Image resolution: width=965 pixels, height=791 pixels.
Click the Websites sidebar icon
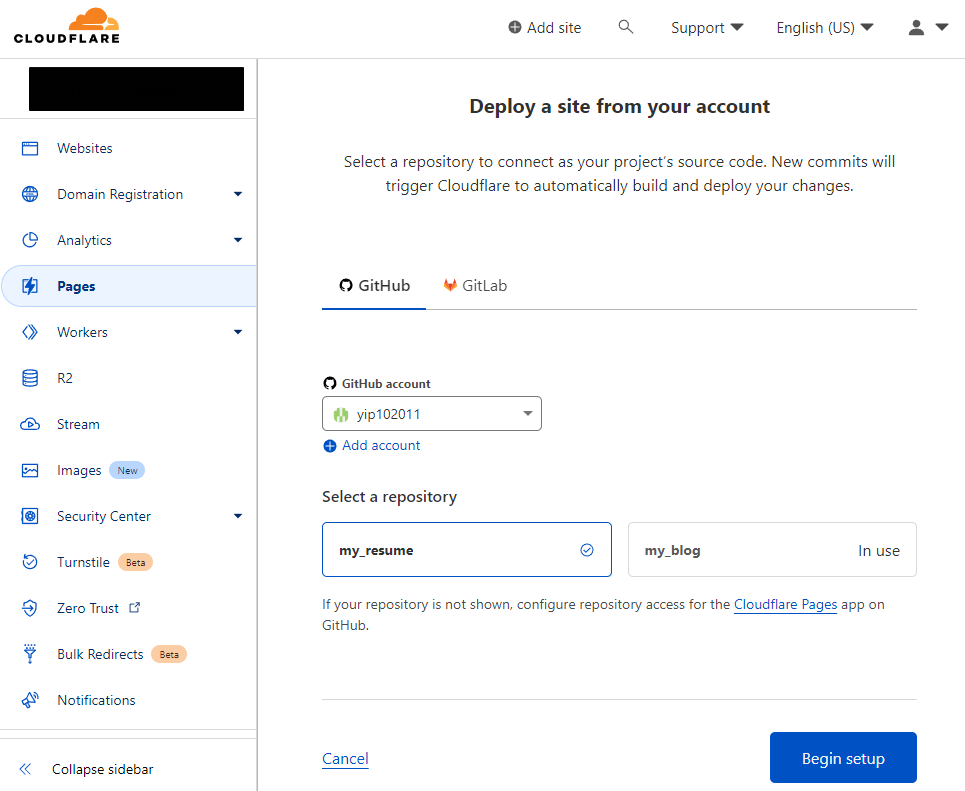[x=30, y=148]
